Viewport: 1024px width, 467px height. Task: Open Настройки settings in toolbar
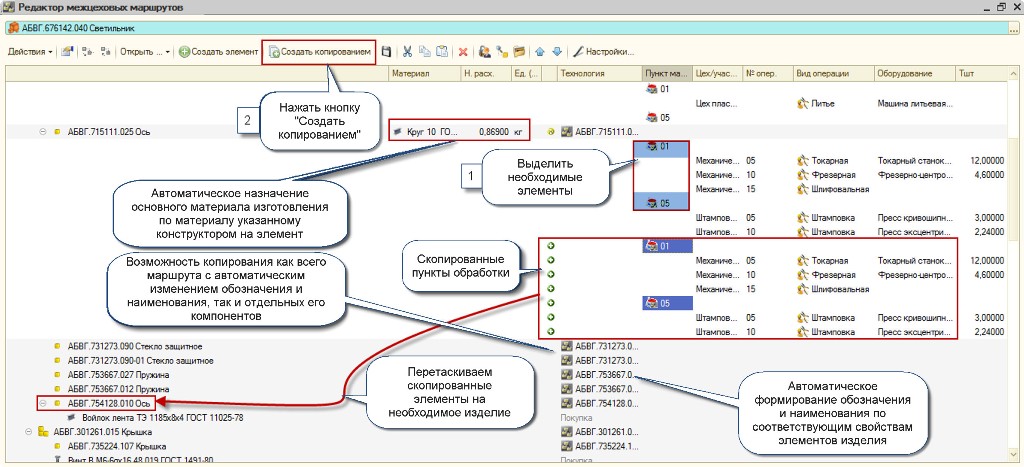point(609,51)
